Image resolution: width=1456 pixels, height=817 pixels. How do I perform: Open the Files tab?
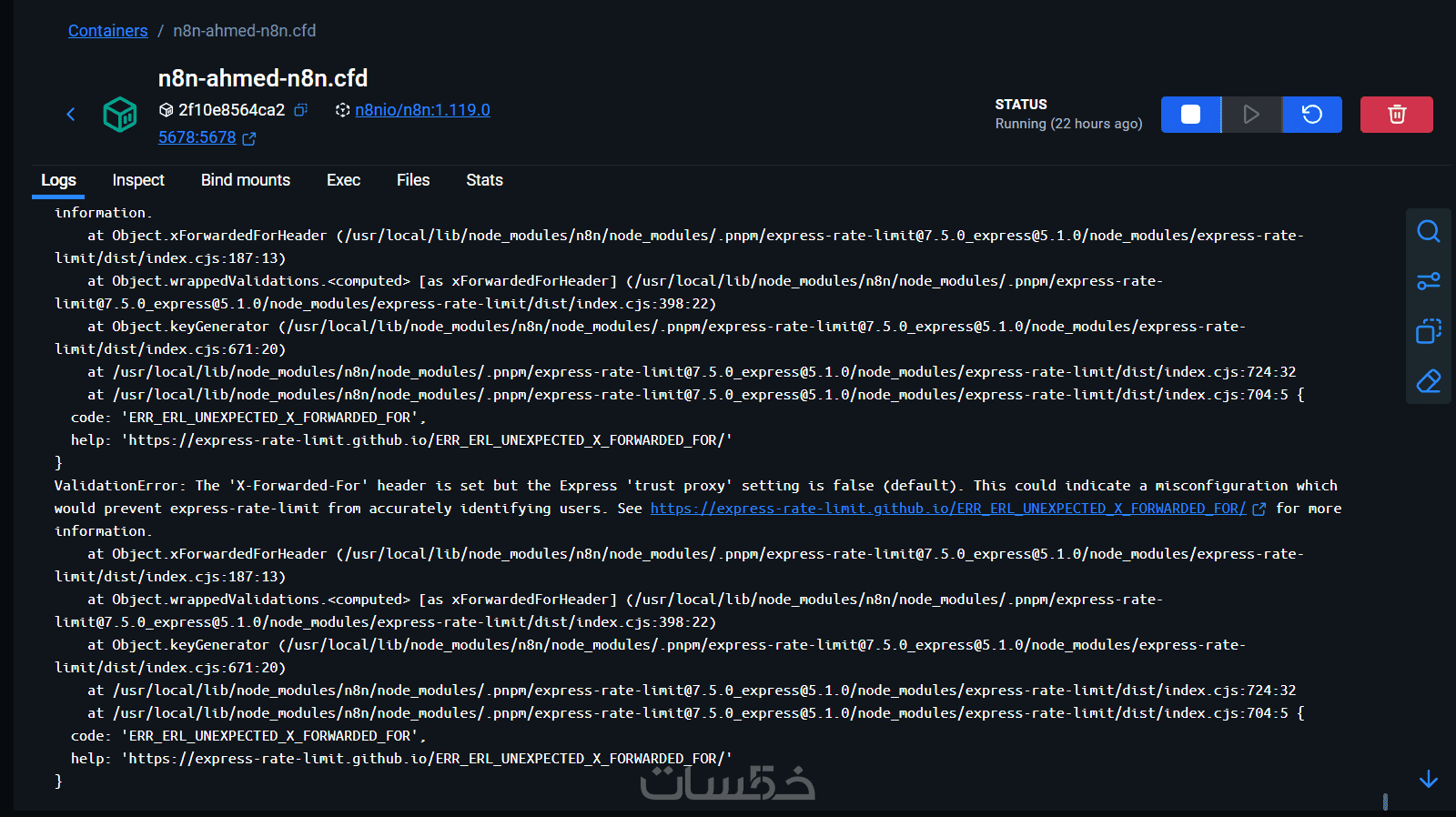point(413,180)
